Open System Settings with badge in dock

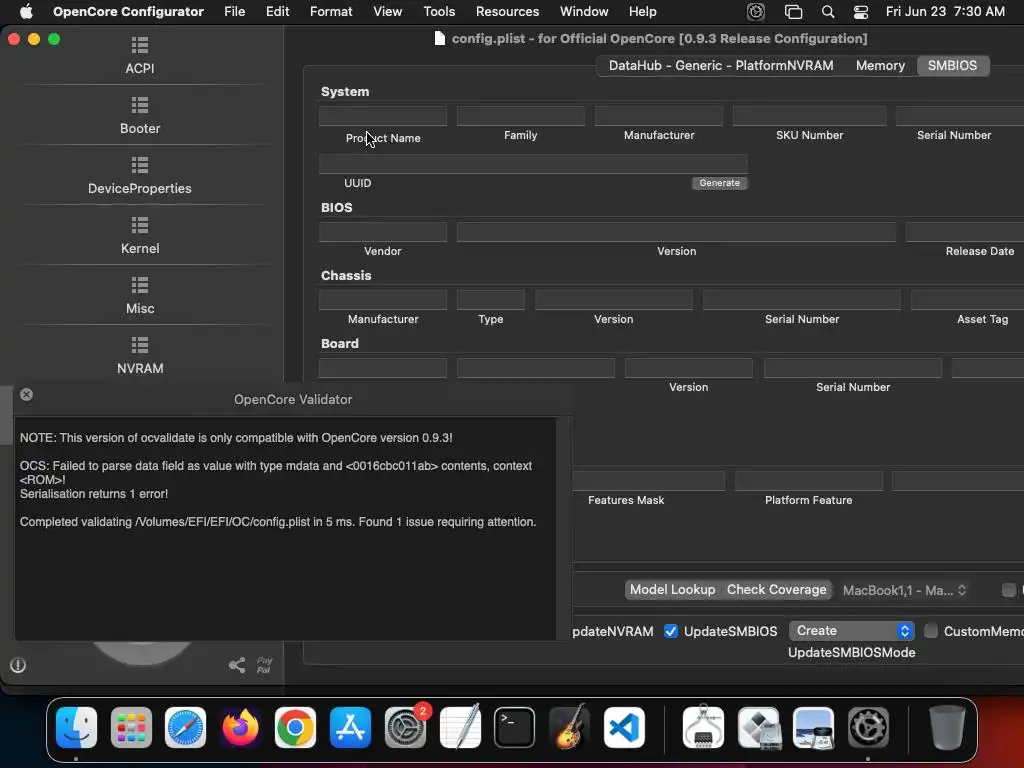pyautogui.click(x=405, y=727)
